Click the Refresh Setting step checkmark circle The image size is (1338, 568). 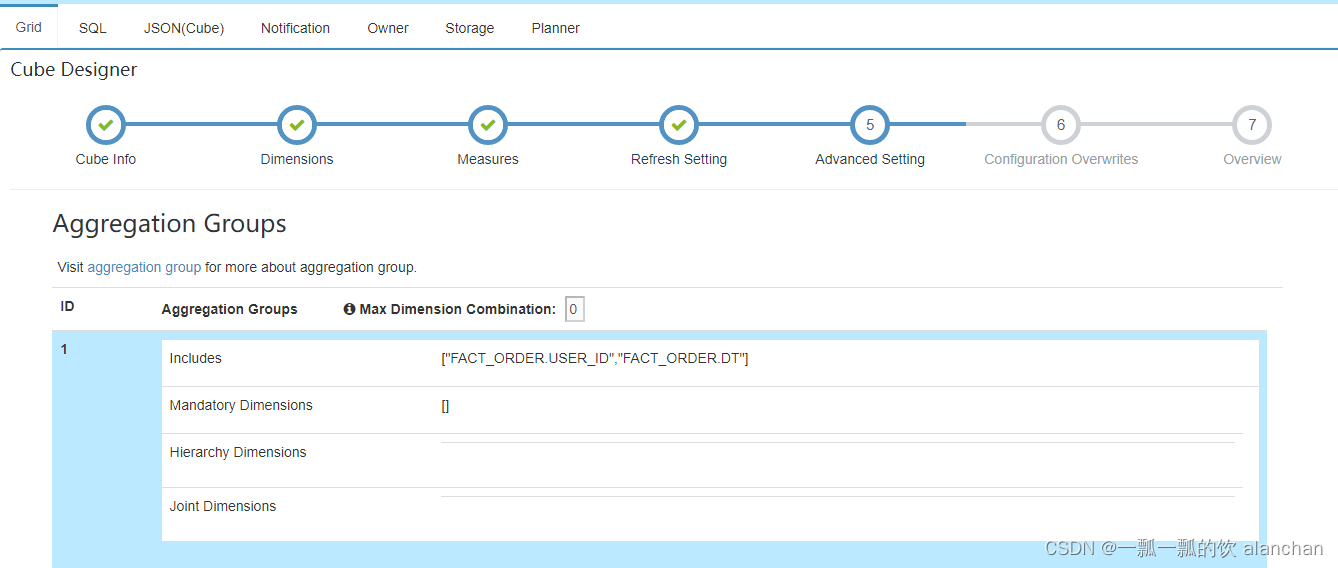(679, 125)
